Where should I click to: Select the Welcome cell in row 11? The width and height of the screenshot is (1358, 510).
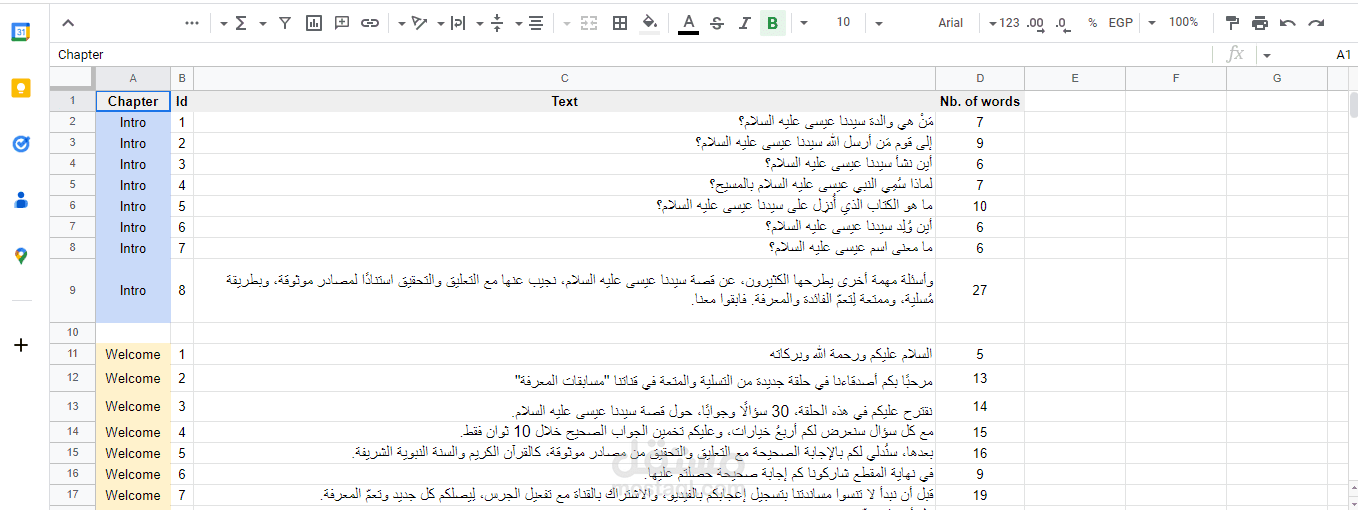(x=133, y=354)
